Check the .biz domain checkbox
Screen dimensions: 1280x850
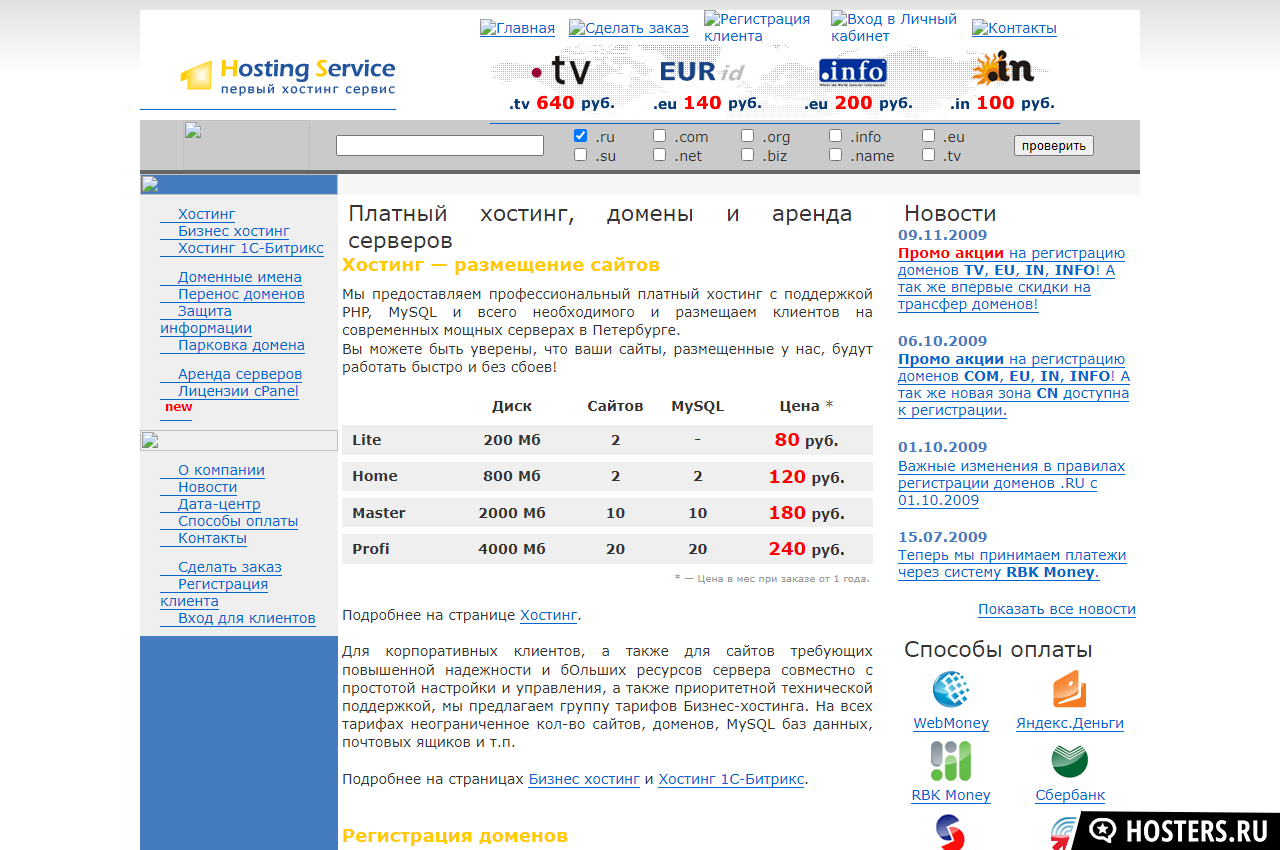pos(748,155)
